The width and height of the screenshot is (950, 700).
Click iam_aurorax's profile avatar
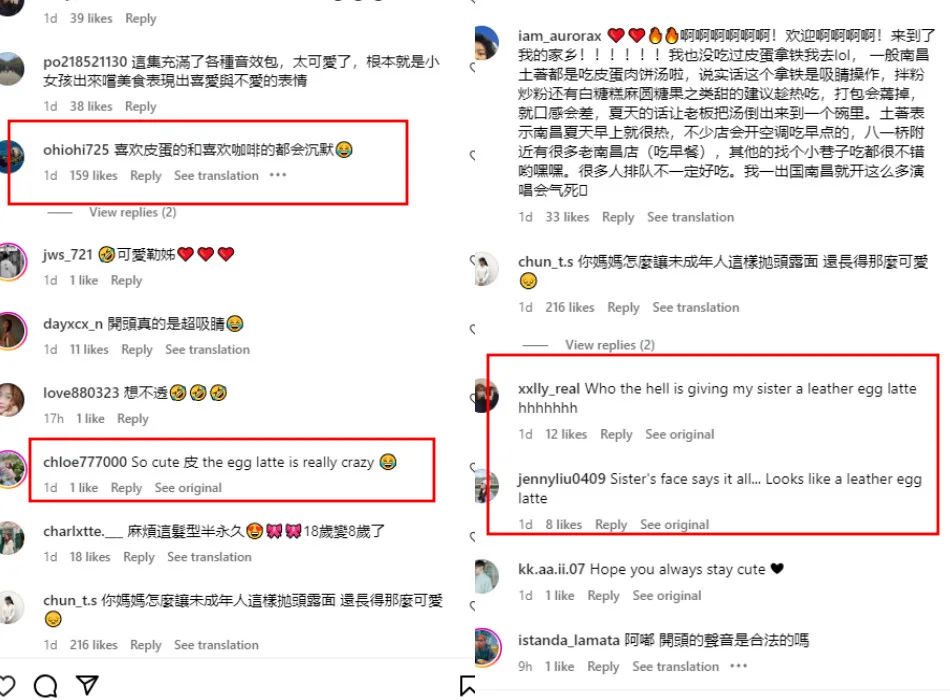tap(486, 43)
